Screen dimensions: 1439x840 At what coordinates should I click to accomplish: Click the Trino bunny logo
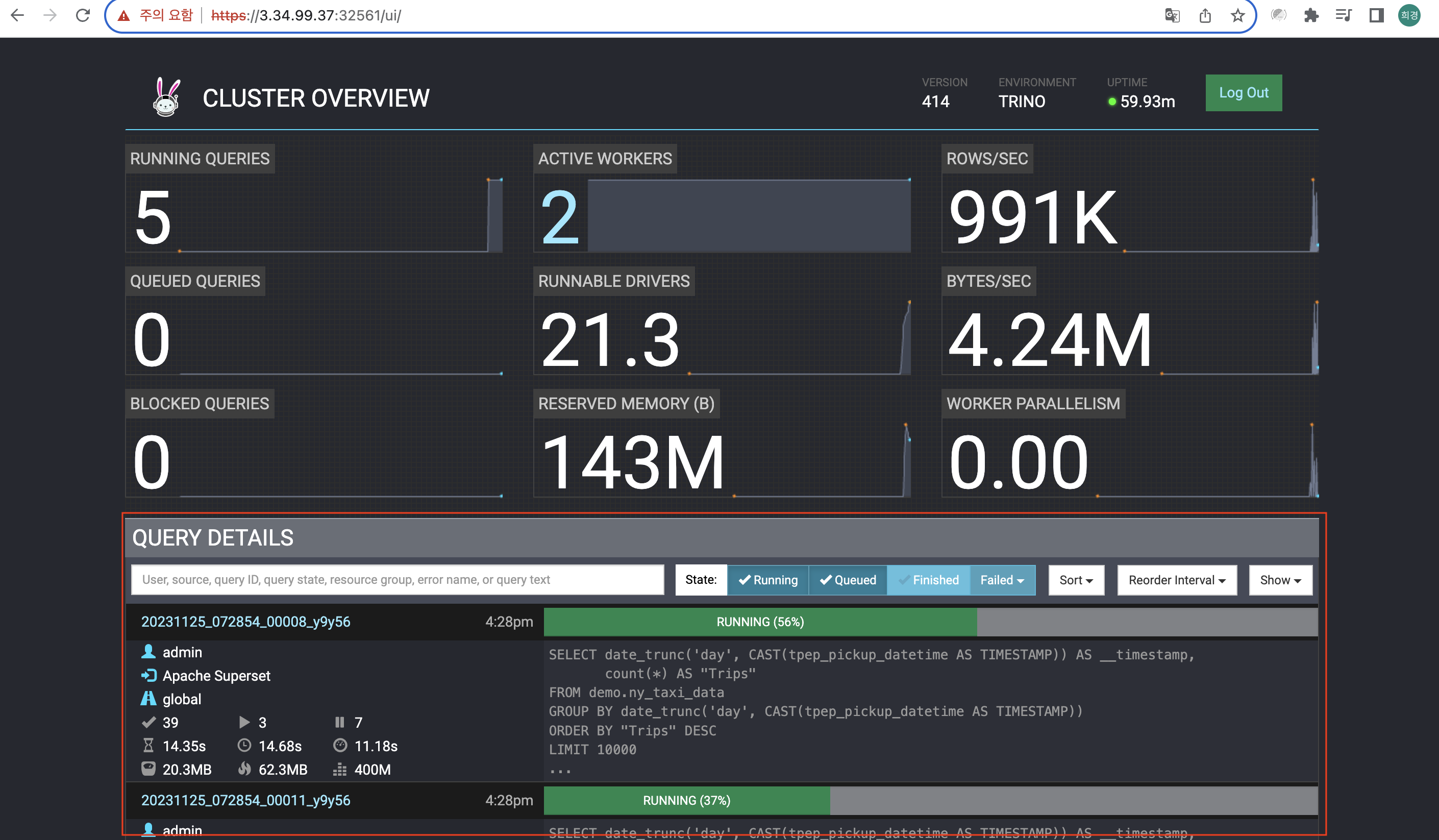coord(166,97)
